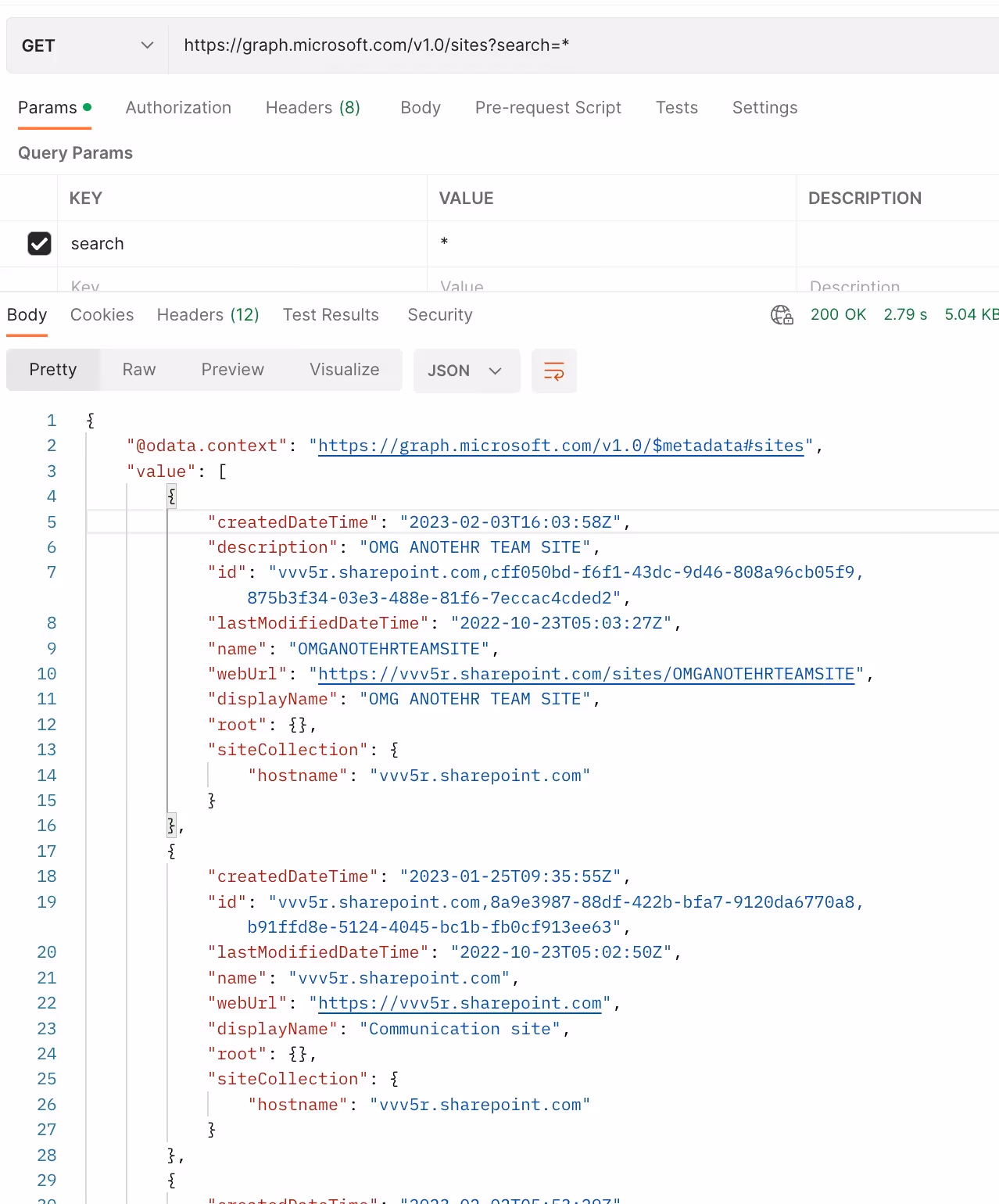Click the globe network security icon
Screen dimensions: 999x1204
click(782, 315)
